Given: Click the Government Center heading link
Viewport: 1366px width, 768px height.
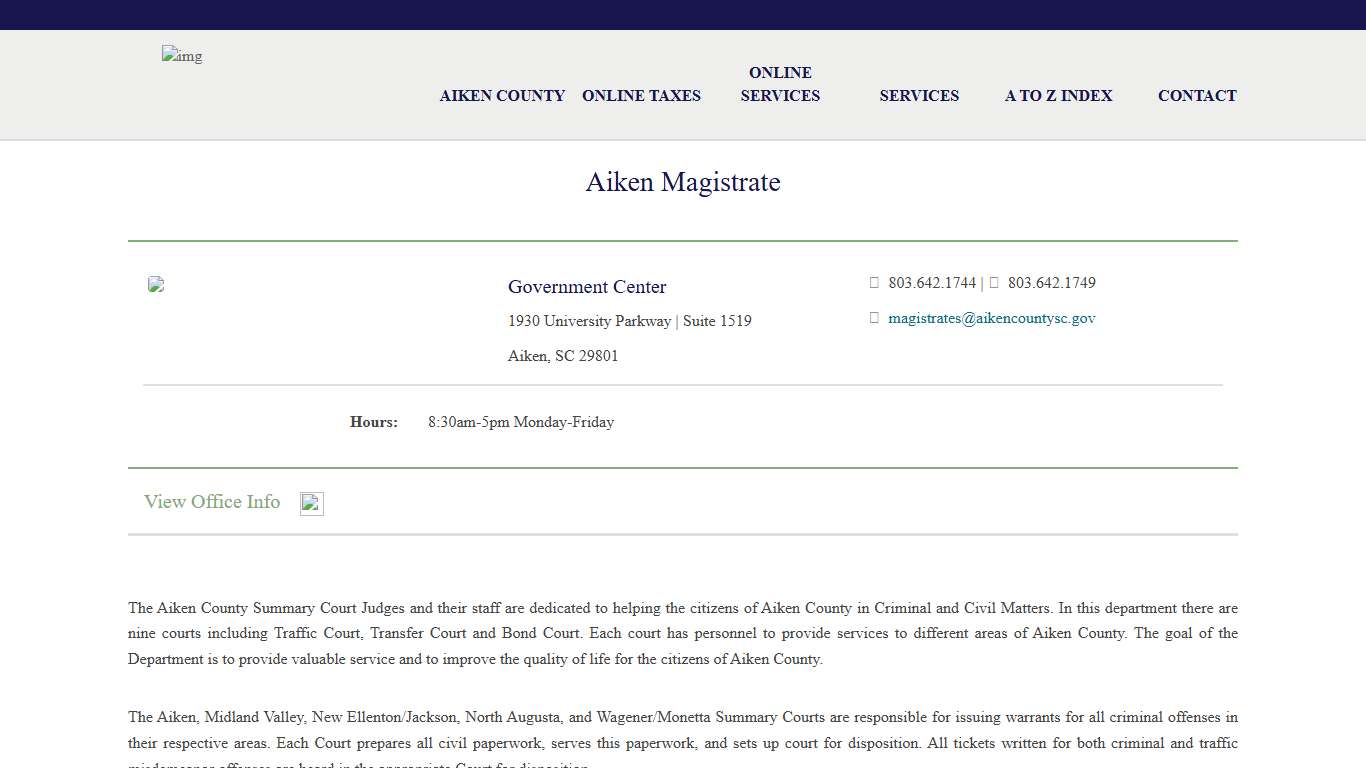Looking at the screenshot, I should click(x=587, y=287).
